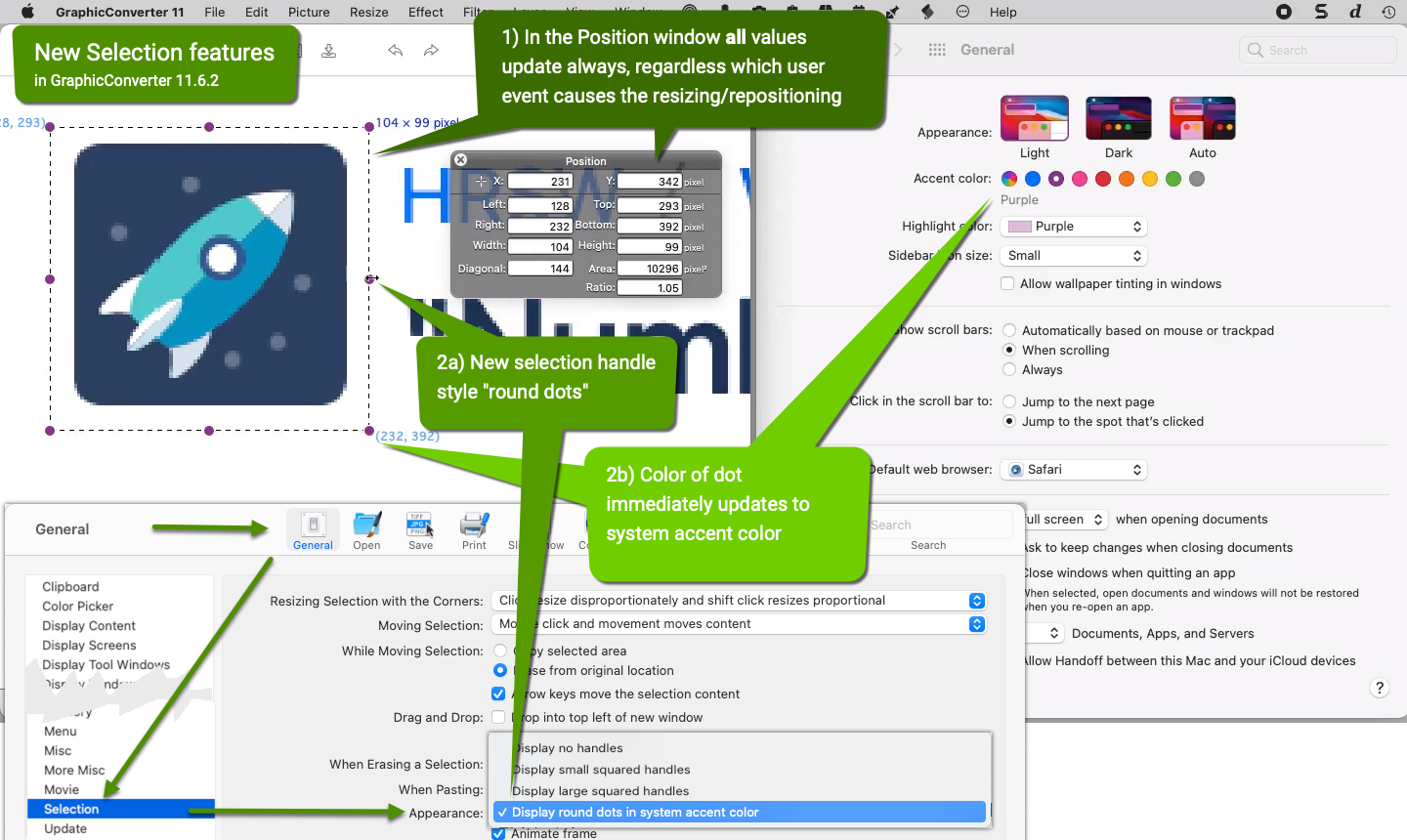Enable Allow wallpaper tinting in windows
Image resolution: width=1407 pixels, height=840 pixels.
1007,283
